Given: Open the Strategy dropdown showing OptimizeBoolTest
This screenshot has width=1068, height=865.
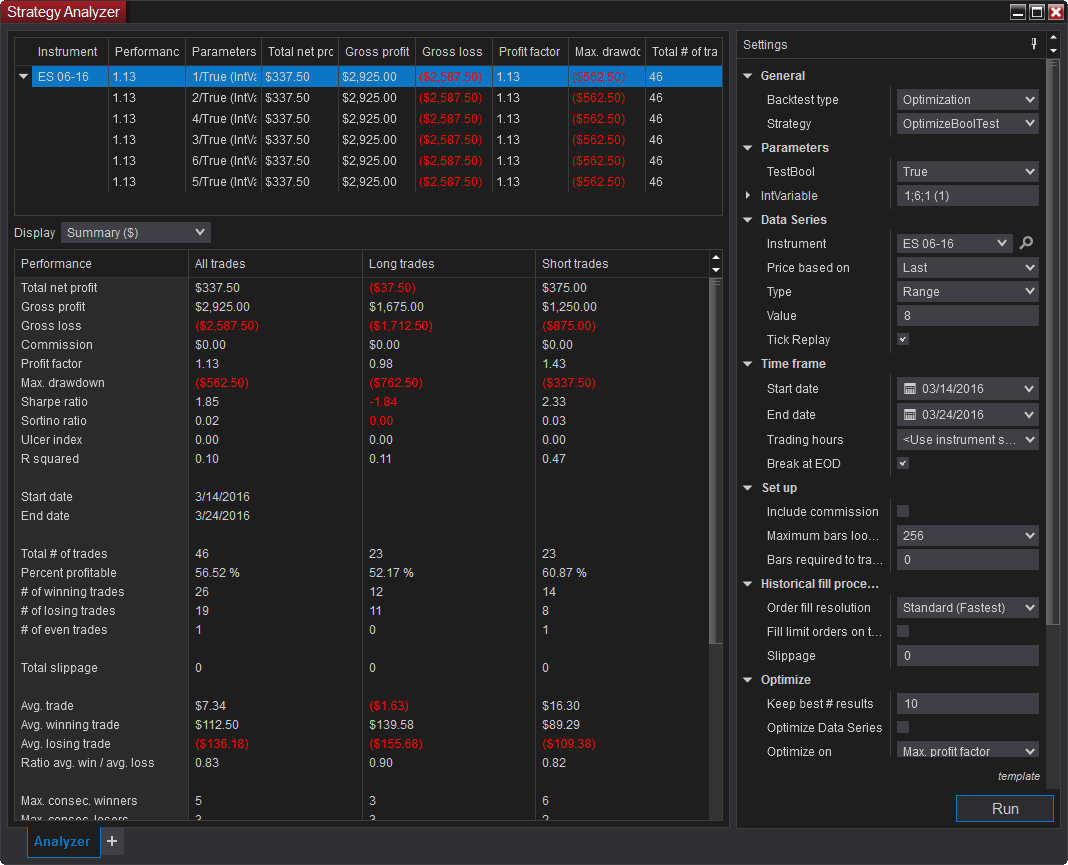Looking at the screenshot, I should click(x=967, y=123).
